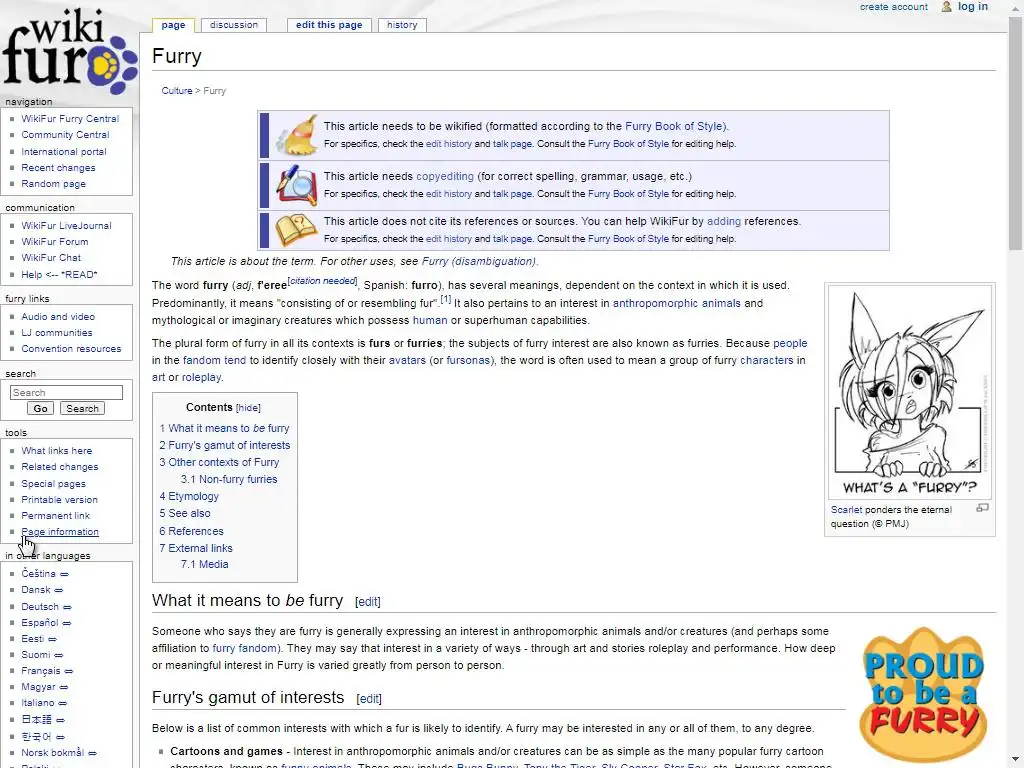View Recent changes

pos(58,168)
